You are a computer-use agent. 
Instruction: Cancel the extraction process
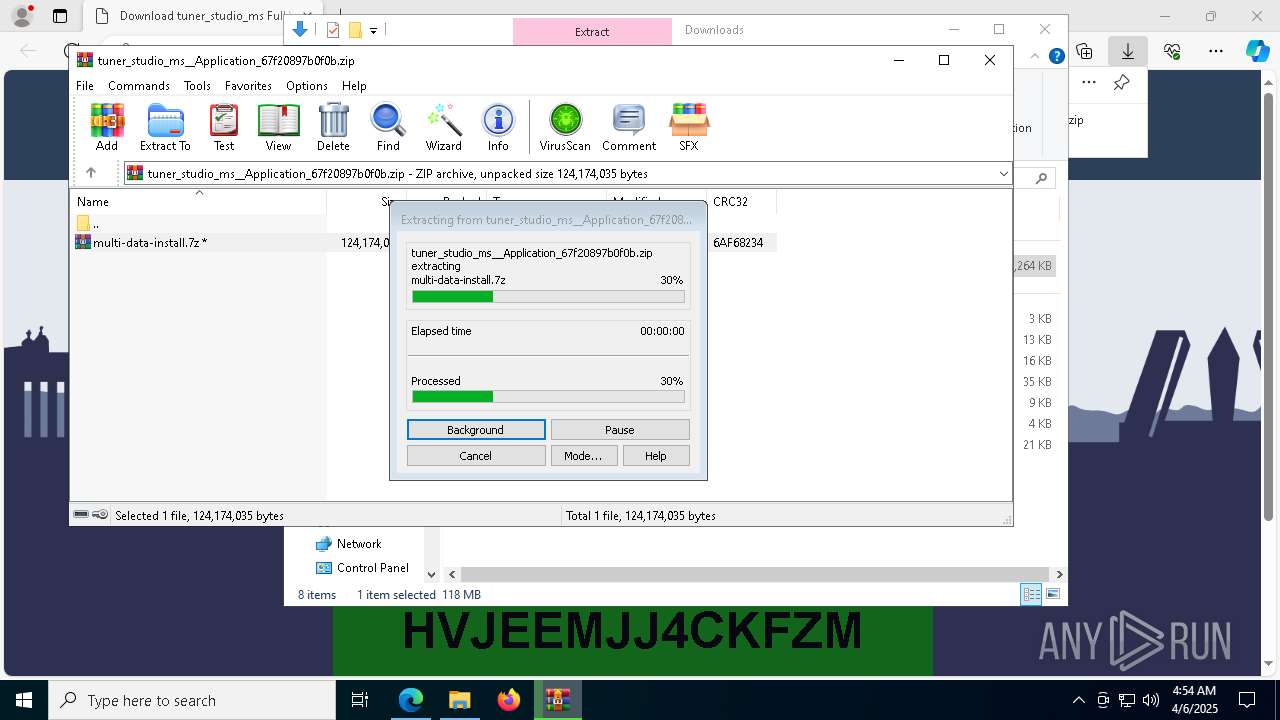(x=476, y=456)
